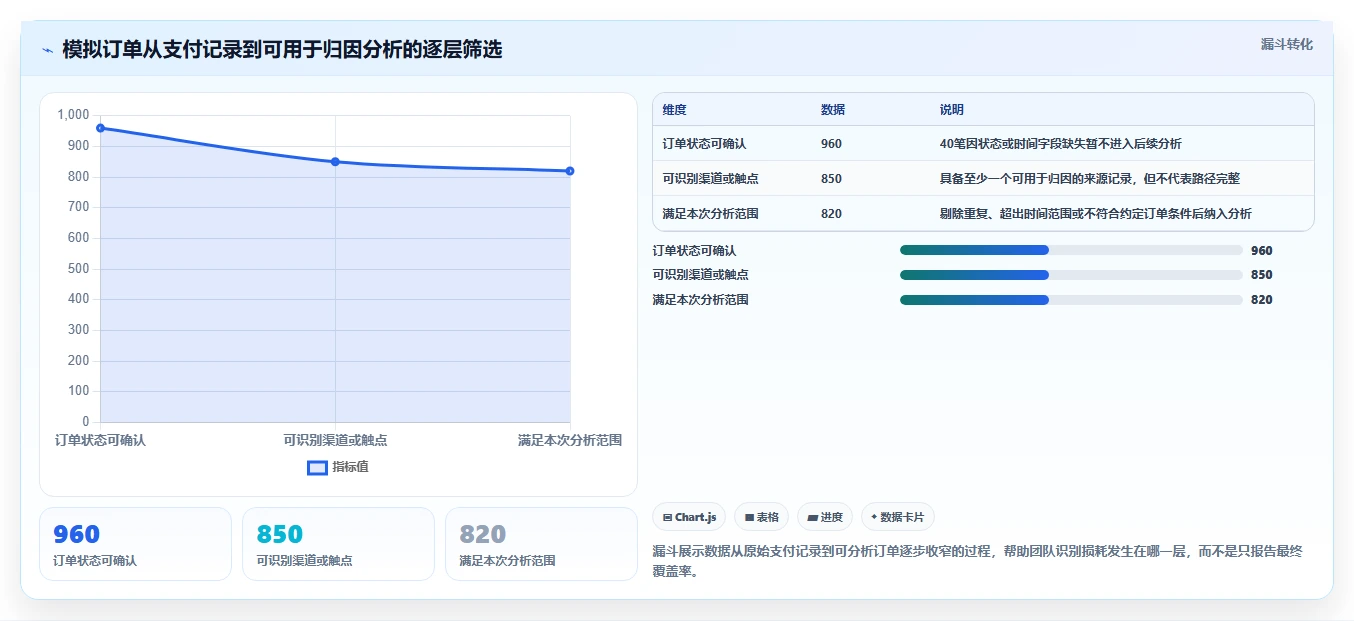The image size is (1354, 621).
Task: Click x-axis label 可识别渠道或触点
Action: coord(335,440)
